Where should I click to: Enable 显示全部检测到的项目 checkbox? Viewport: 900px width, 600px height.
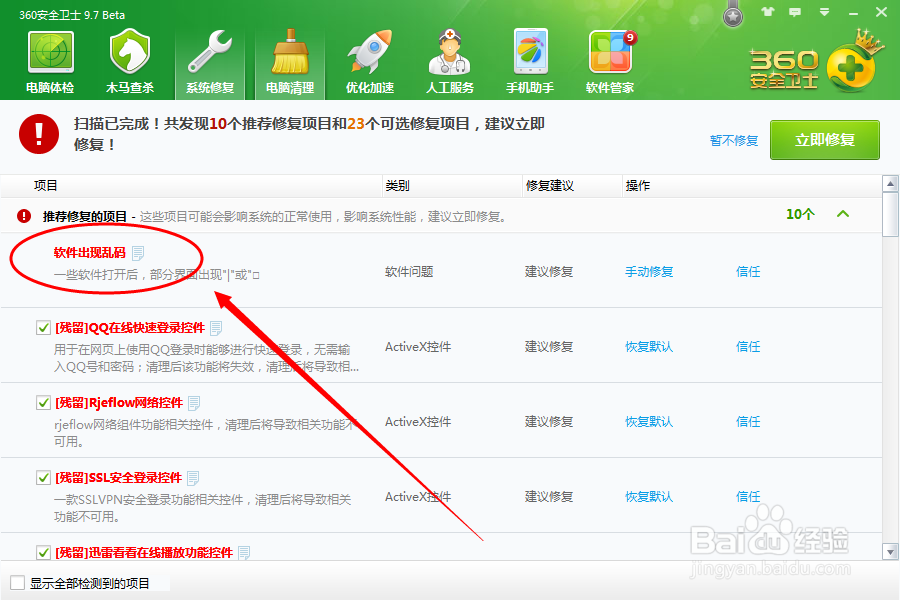(18, 583)
